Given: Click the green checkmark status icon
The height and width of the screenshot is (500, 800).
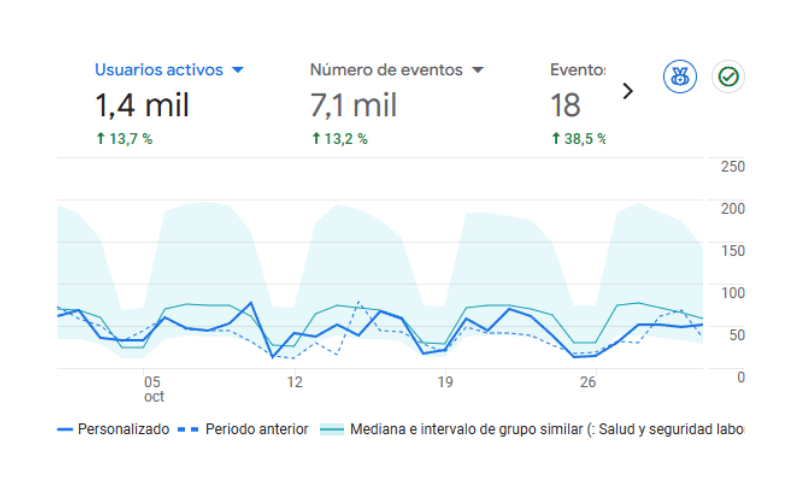Looking at the screenshot, I should (x=728, y=77).
